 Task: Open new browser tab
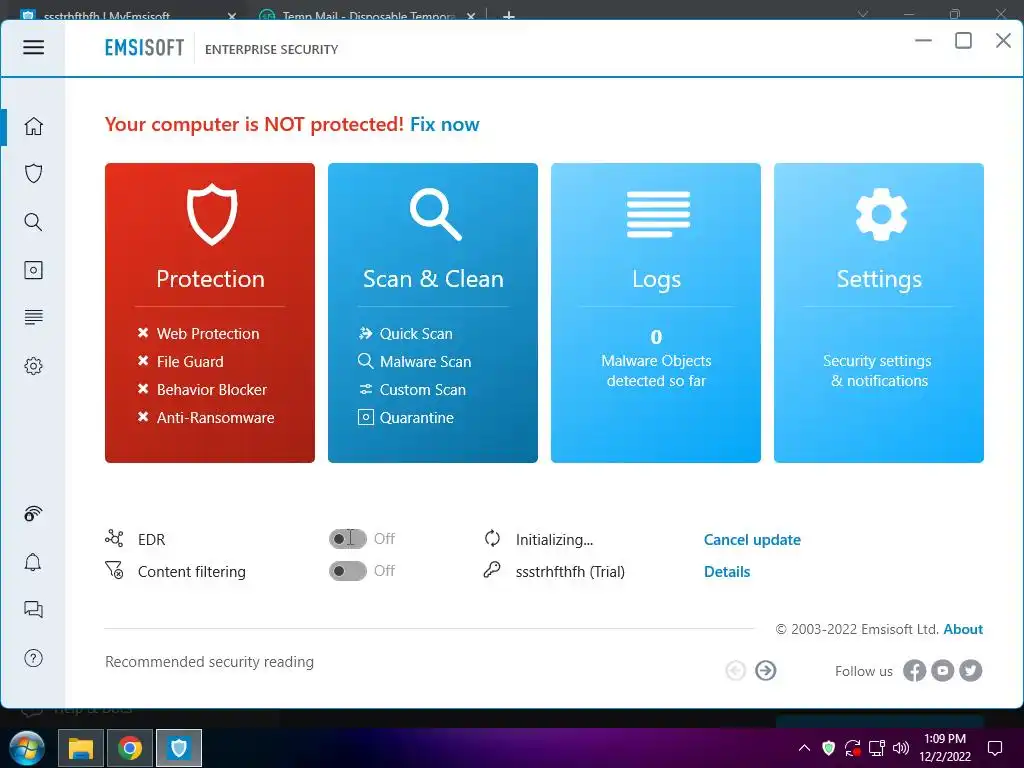pyautogui.click(x=509, y=15)
